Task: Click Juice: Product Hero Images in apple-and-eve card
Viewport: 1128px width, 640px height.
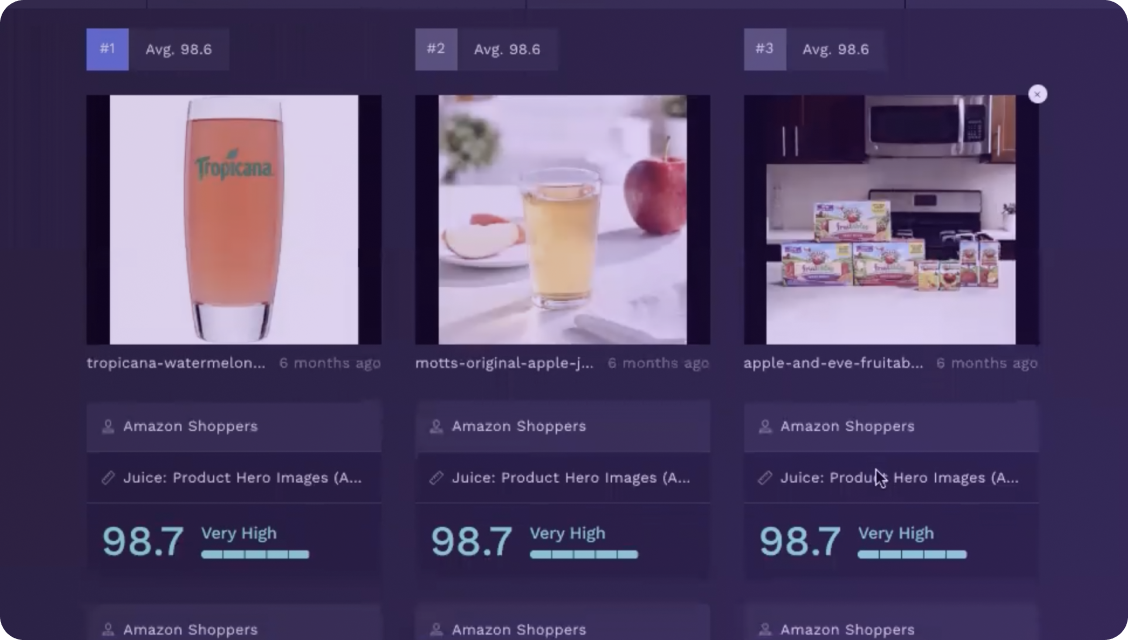Action: [900, 478]
